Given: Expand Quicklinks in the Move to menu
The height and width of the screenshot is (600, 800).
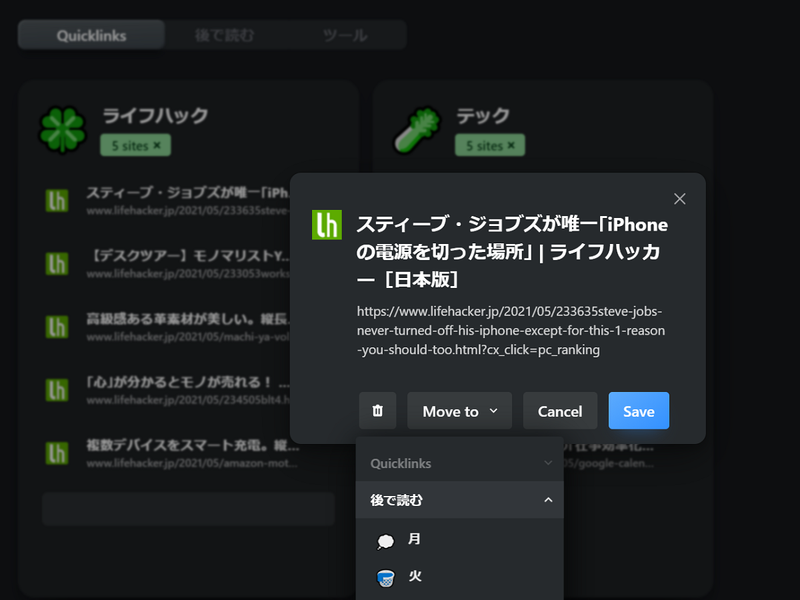Looking at the screenshot, I should pyautogui.click(x=460, y=463).
